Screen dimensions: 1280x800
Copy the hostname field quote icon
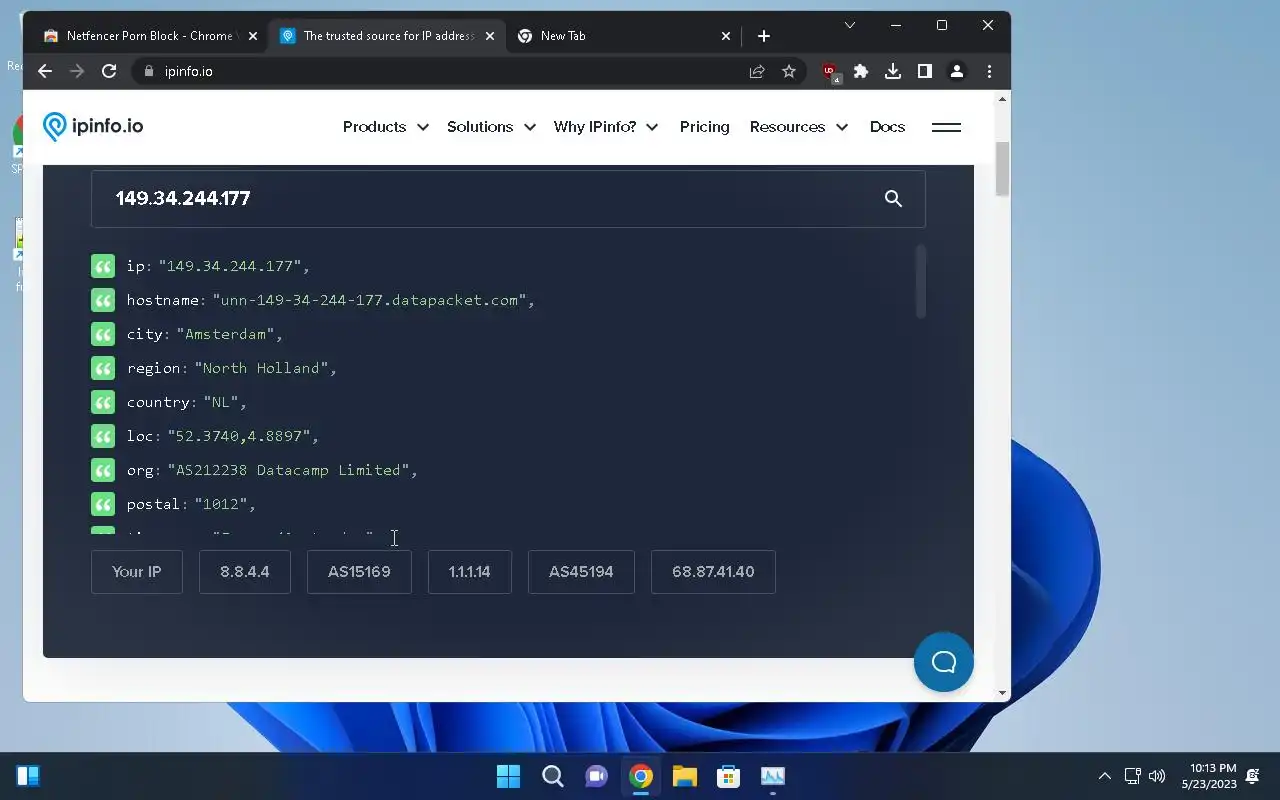point(103,300)
